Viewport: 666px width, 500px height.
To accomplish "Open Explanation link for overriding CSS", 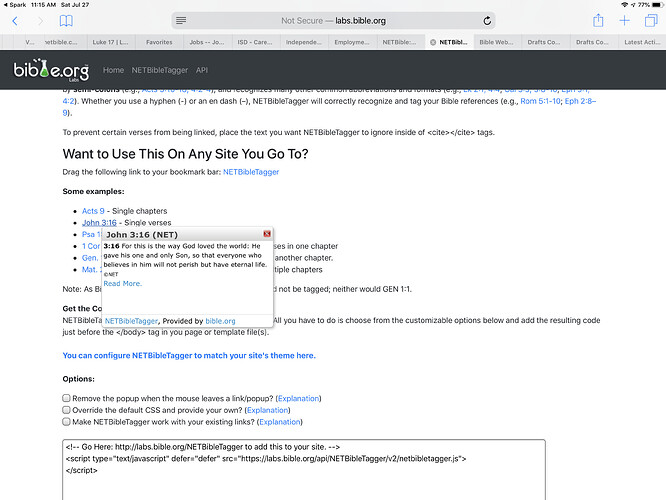I will 268,410.
